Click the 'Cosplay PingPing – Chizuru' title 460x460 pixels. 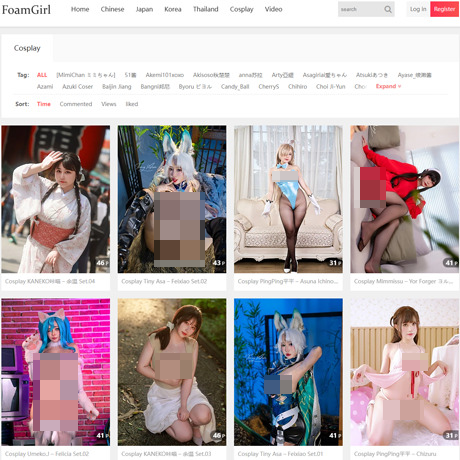(x=395, y=454)
